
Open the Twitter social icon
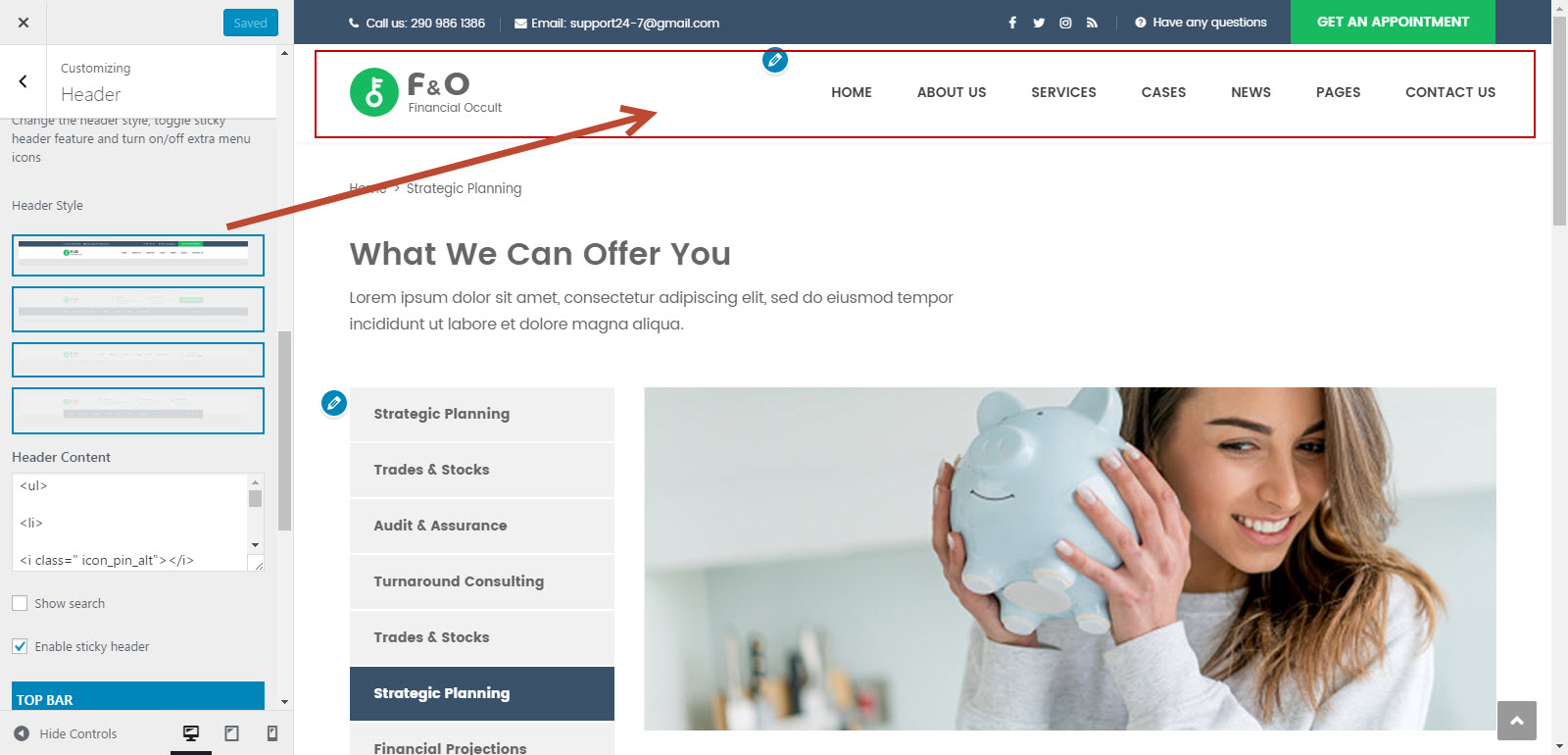(1039, 23)
